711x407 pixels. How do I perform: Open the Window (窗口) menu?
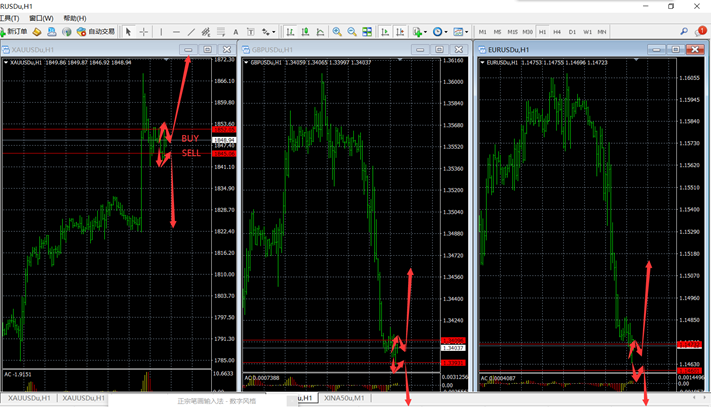42,18
